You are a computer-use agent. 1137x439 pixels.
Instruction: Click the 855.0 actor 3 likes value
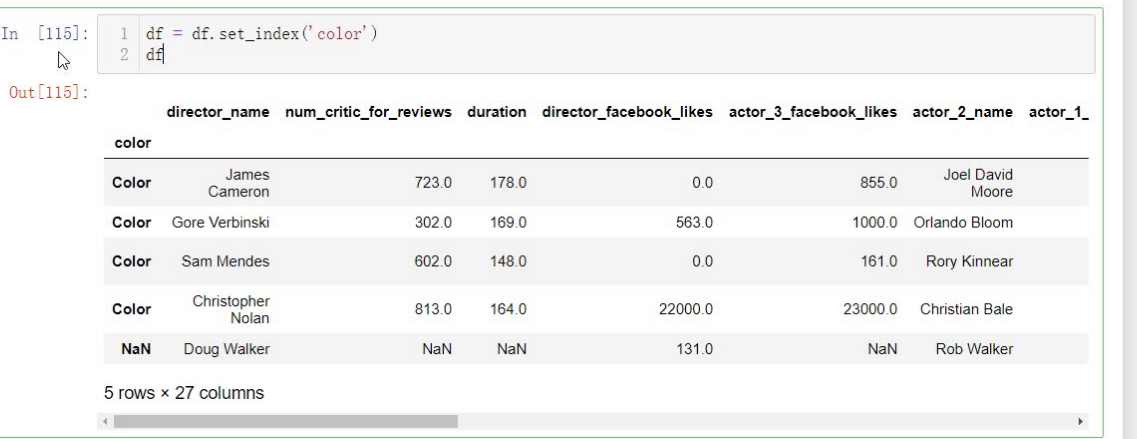pos(878,183)
